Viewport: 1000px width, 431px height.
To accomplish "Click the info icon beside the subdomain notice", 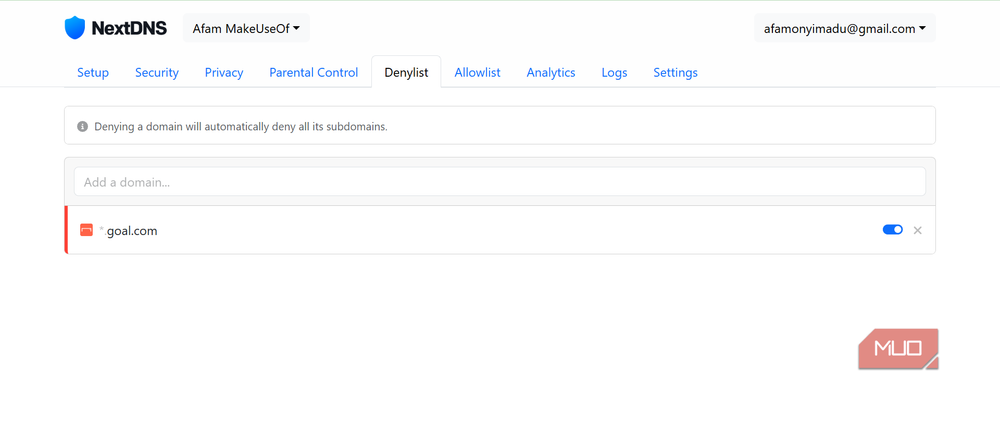I will click(x=82, y=126).
